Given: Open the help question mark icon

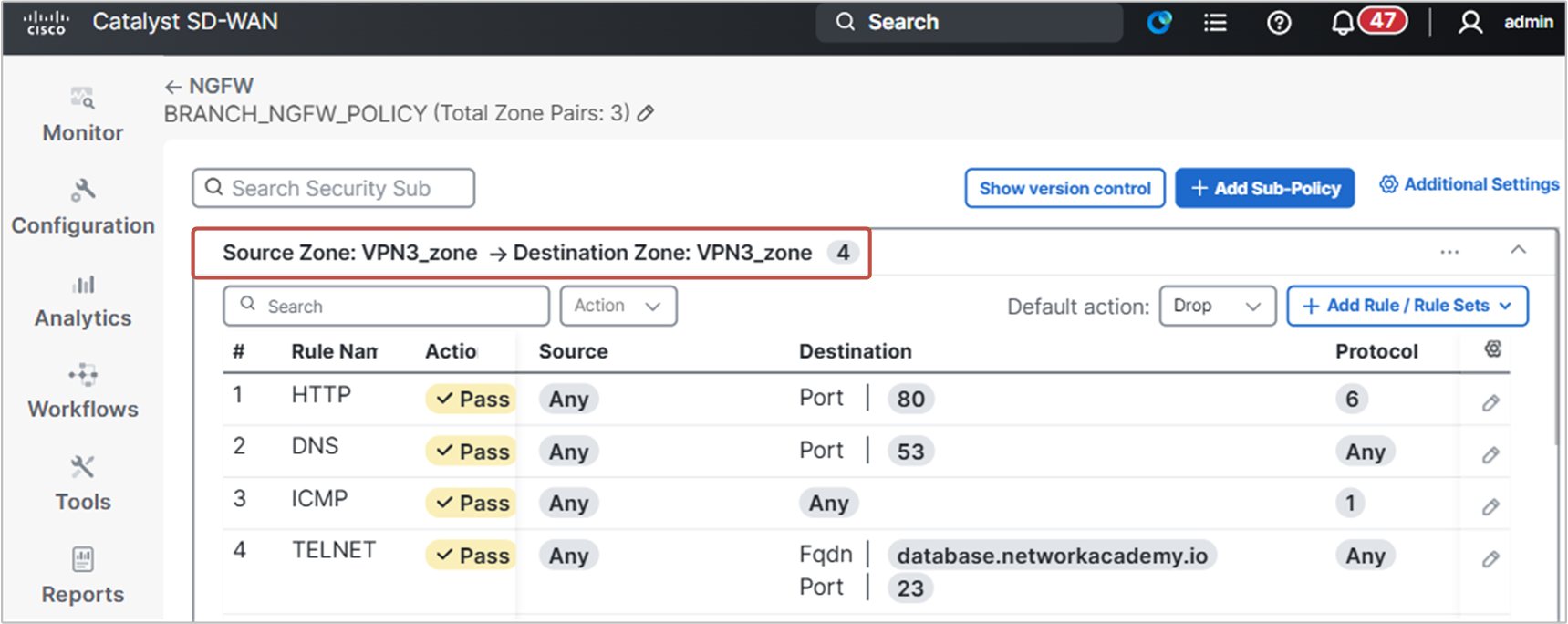Looking at the screenshot, I should 1279,22.
